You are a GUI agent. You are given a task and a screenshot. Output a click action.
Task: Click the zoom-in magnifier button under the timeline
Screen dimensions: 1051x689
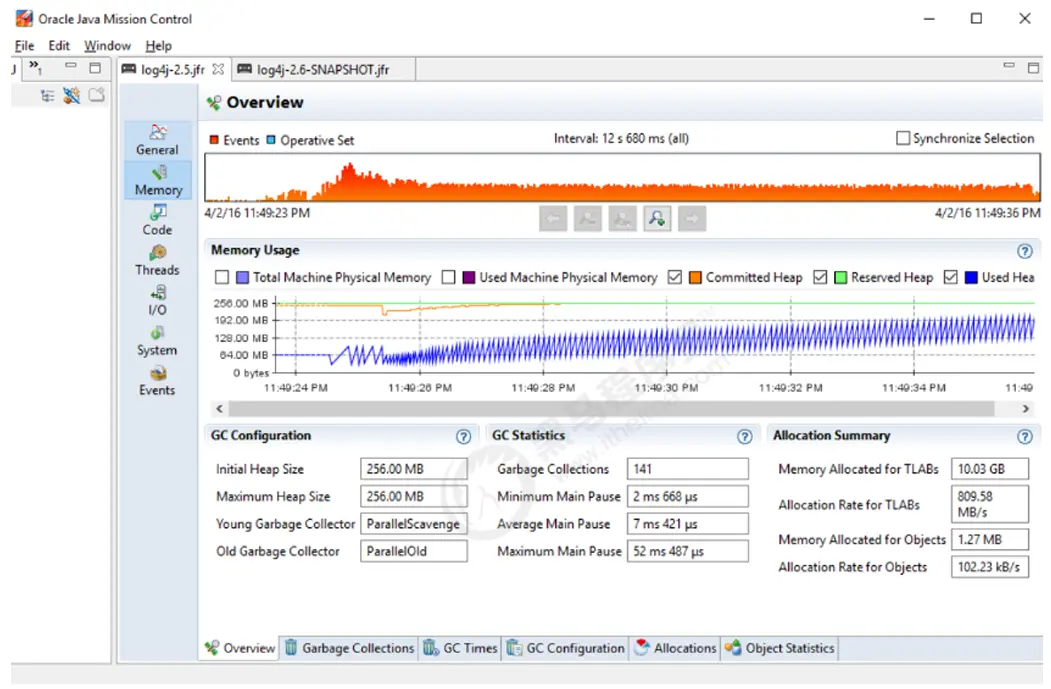coord(657,219)
